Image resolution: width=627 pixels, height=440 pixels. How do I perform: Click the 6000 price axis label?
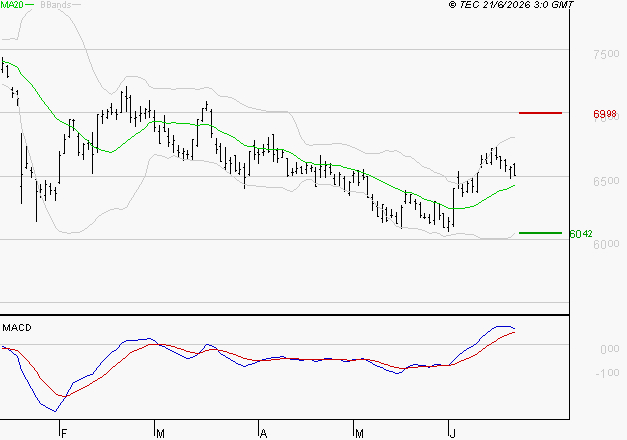click(606, 244)
